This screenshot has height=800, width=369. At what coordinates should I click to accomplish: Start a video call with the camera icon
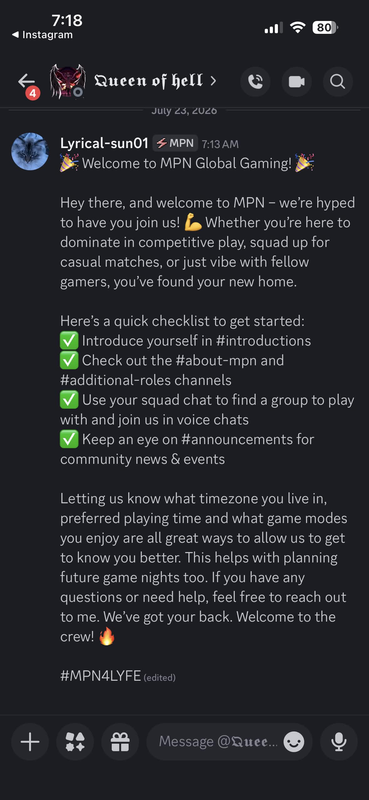pos(297,82)
